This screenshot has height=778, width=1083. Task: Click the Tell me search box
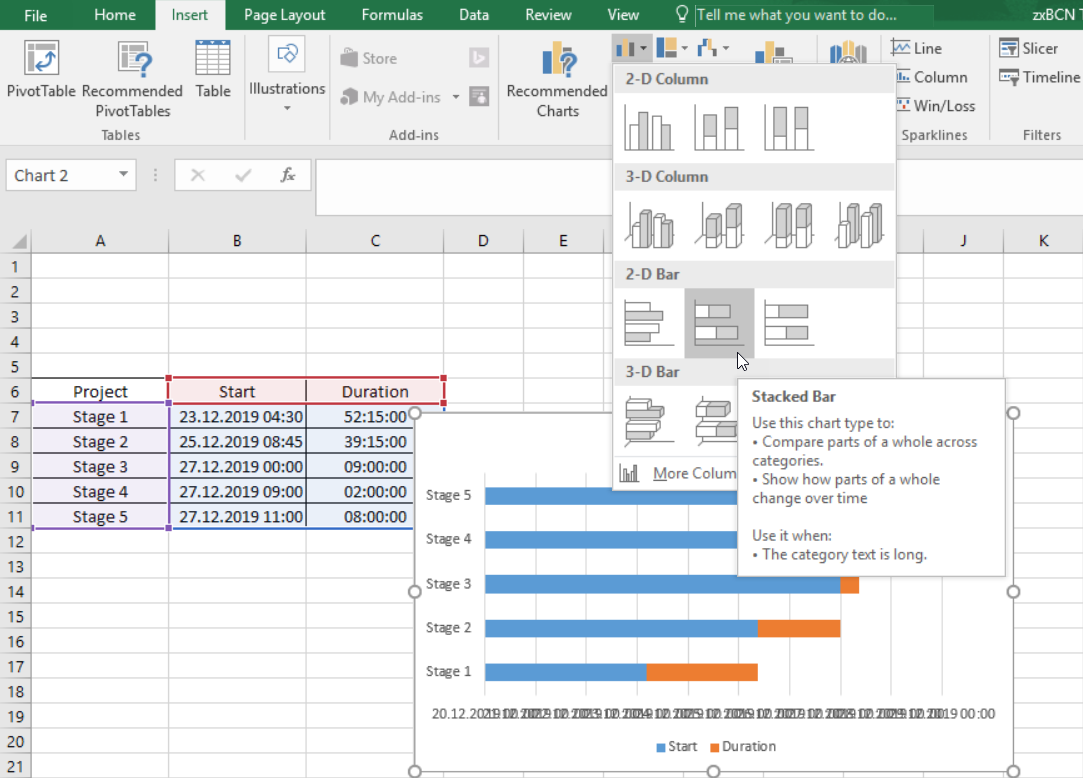[814, 15]
